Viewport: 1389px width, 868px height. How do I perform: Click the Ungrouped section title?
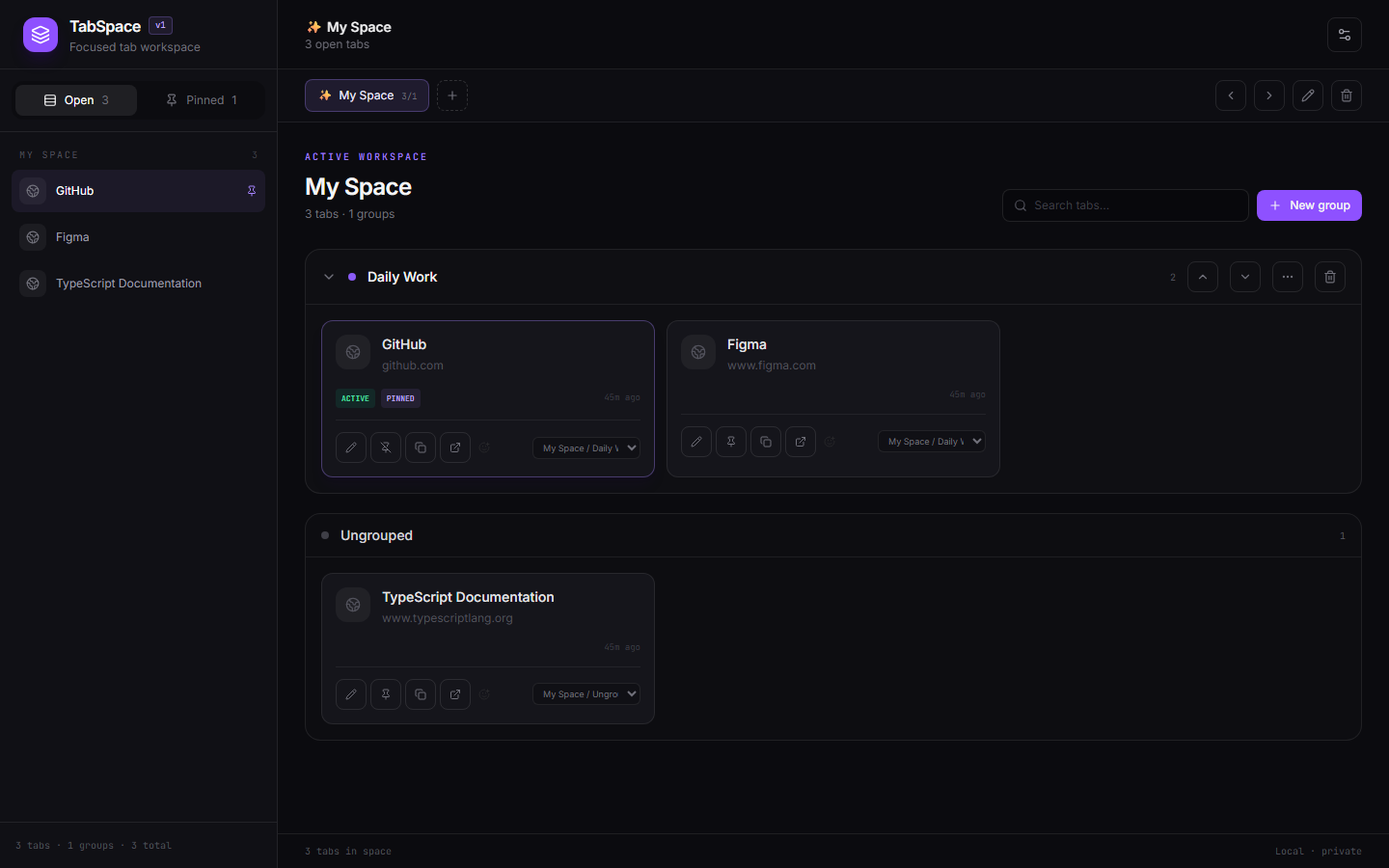pos(376,535)
